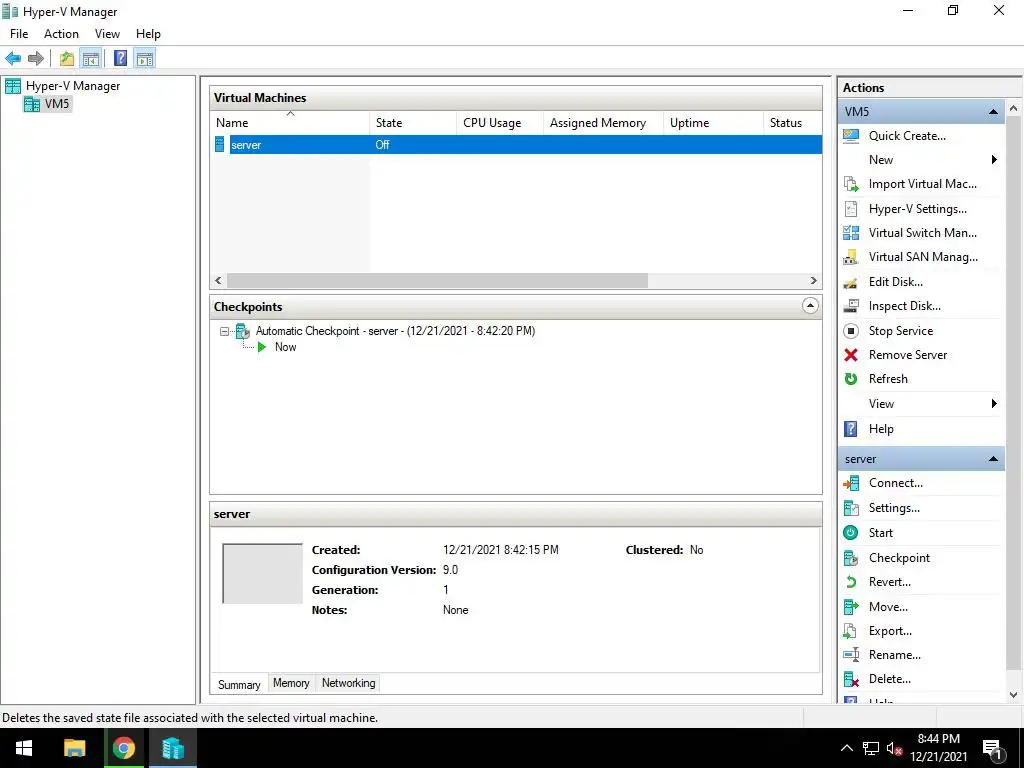Open the View submenu arrow in Actions
Screen dimensions: 1024x768
point(994,404)
